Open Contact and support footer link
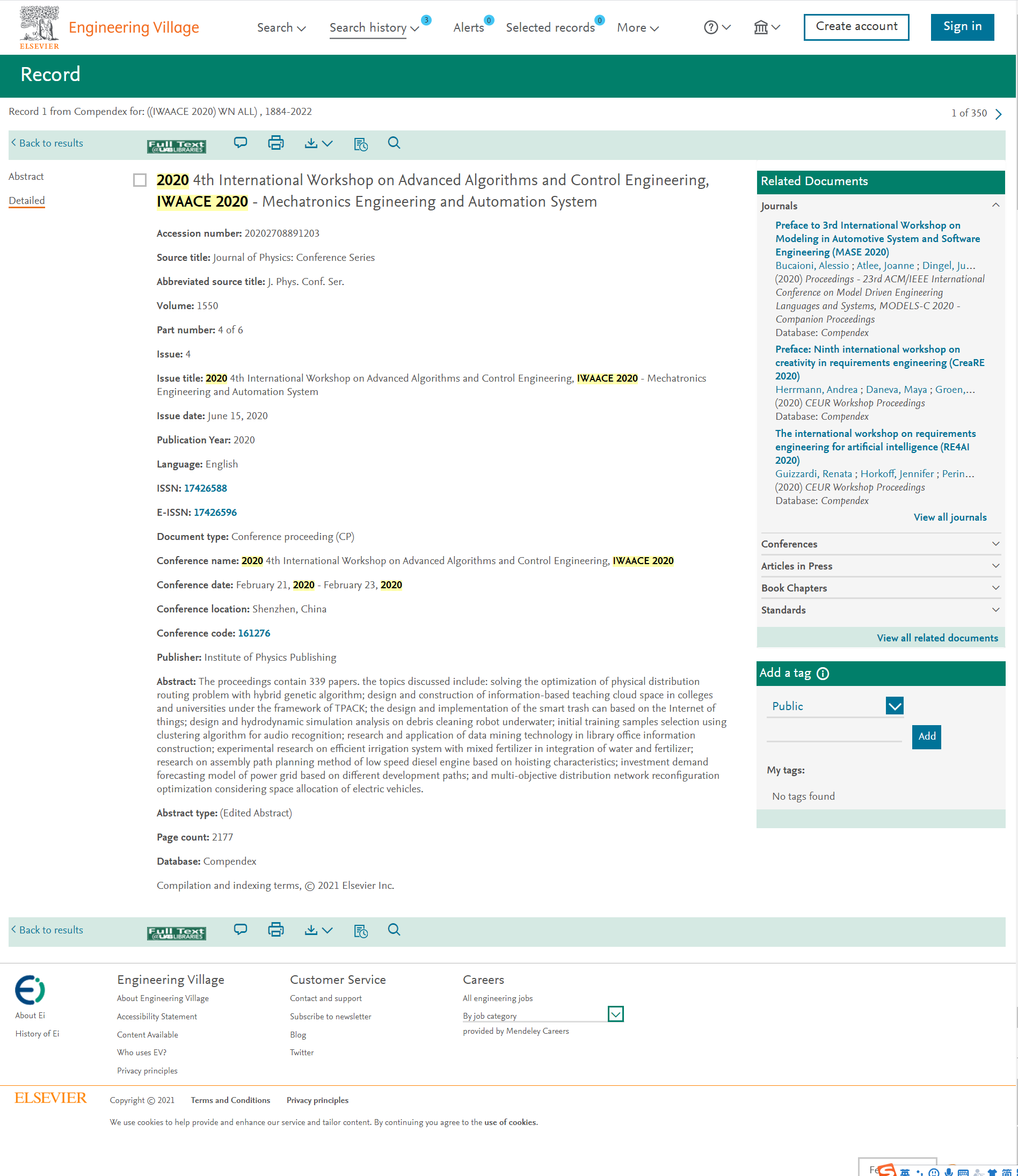Image resolution: width=1018 pixels, height=1176 pixels. click(x=325, y=998)
